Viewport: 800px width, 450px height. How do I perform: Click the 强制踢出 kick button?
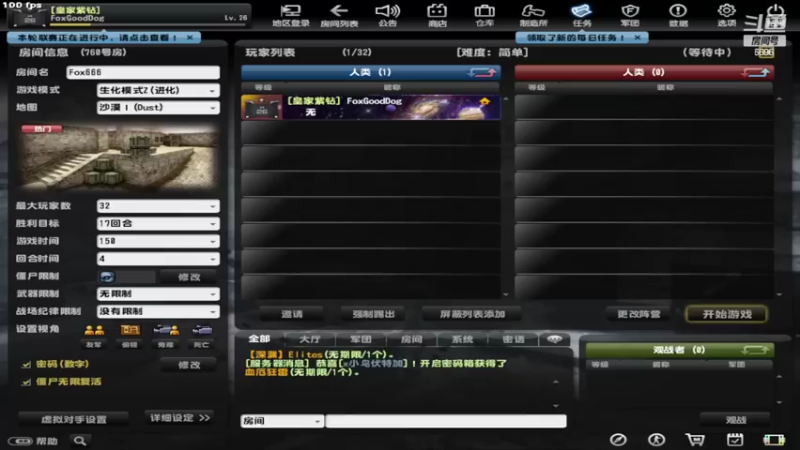click(374, 314)
